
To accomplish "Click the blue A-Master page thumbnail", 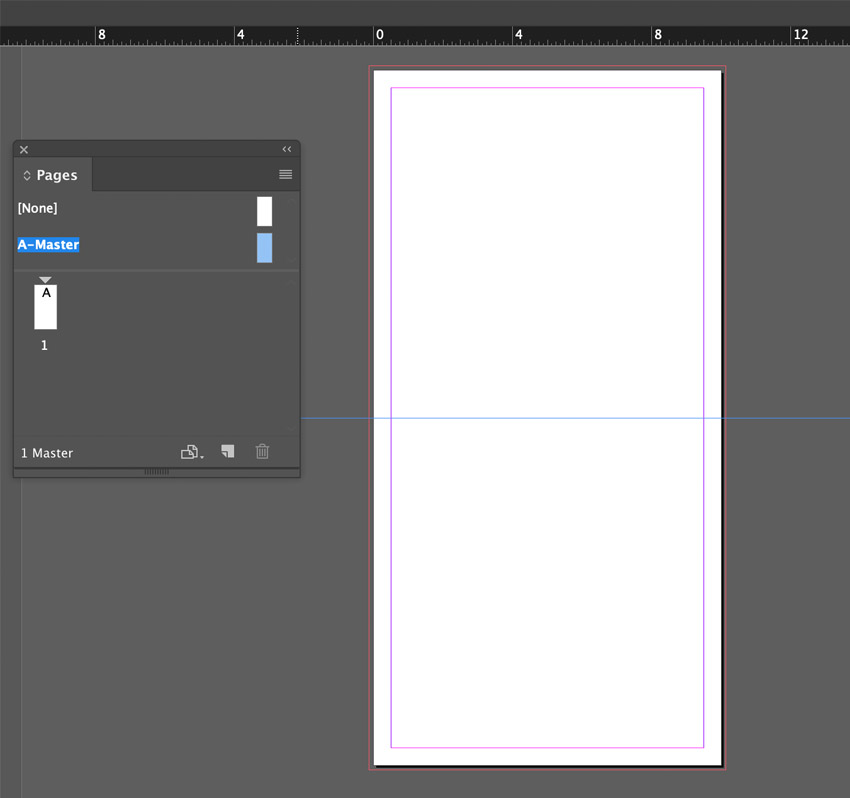I will tap(265, 248).
